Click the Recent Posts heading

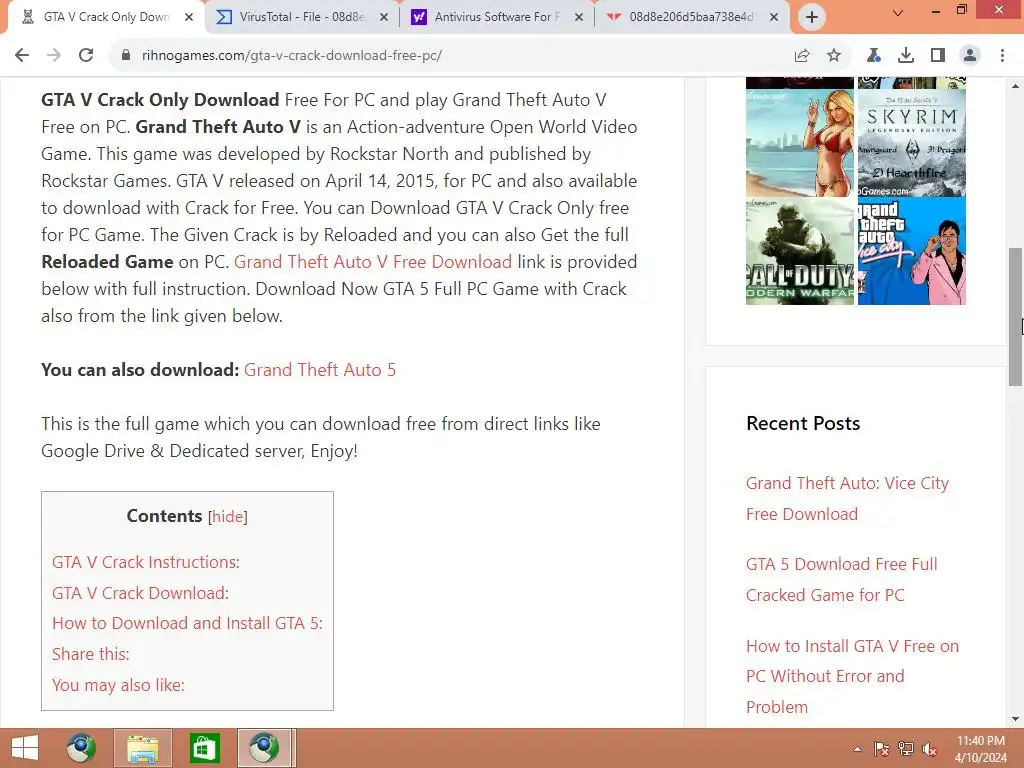(x=803, y=423)
